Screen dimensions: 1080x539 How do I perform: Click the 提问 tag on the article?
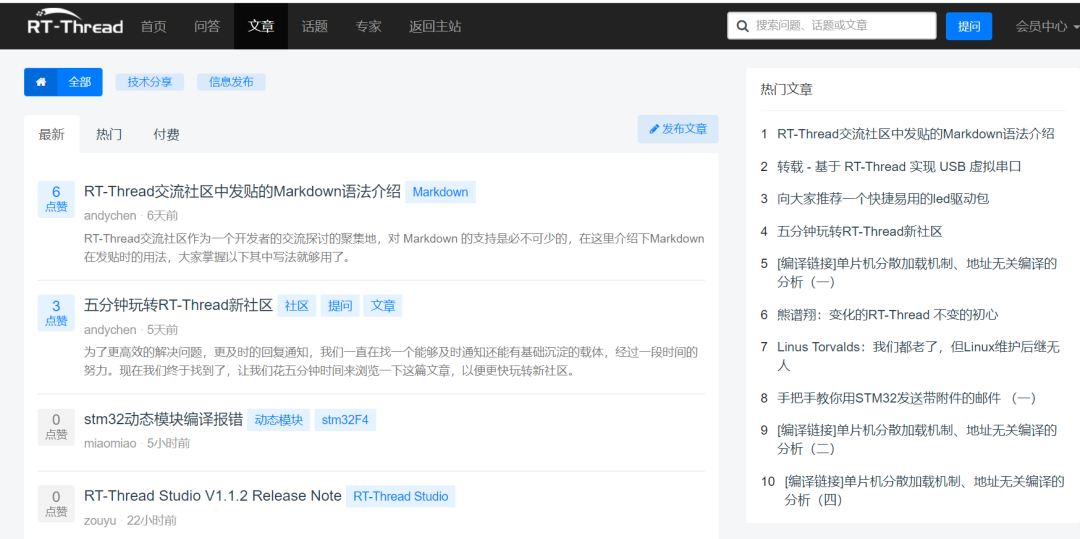(x=340, y=306)
